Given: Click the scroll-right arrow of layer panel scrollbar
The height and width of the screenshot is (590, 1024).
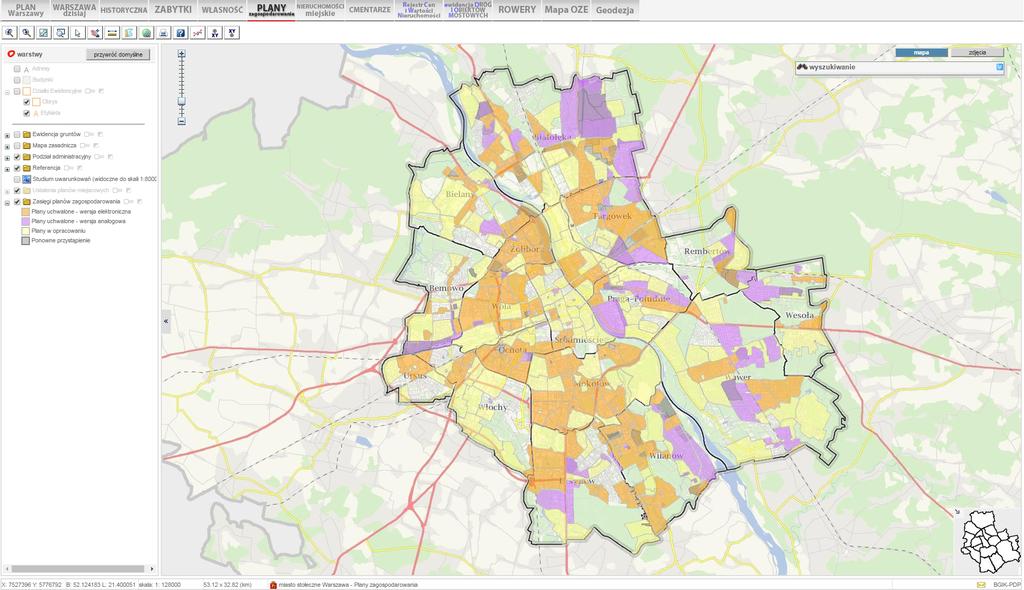Looking at the screenshot, I should tap(152, 569).
